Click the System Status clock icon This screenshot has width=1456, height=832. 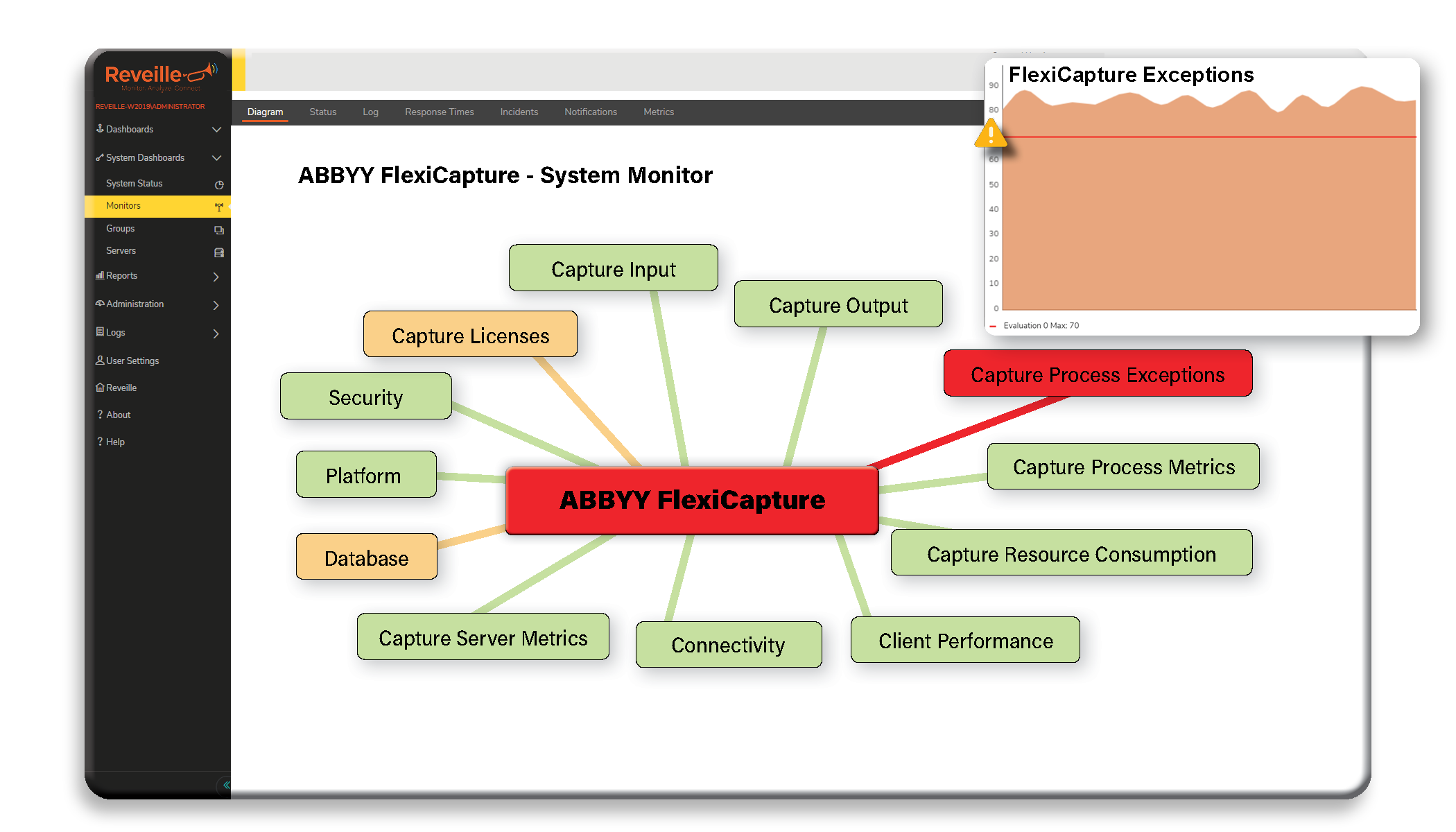(x=219, y=184)
